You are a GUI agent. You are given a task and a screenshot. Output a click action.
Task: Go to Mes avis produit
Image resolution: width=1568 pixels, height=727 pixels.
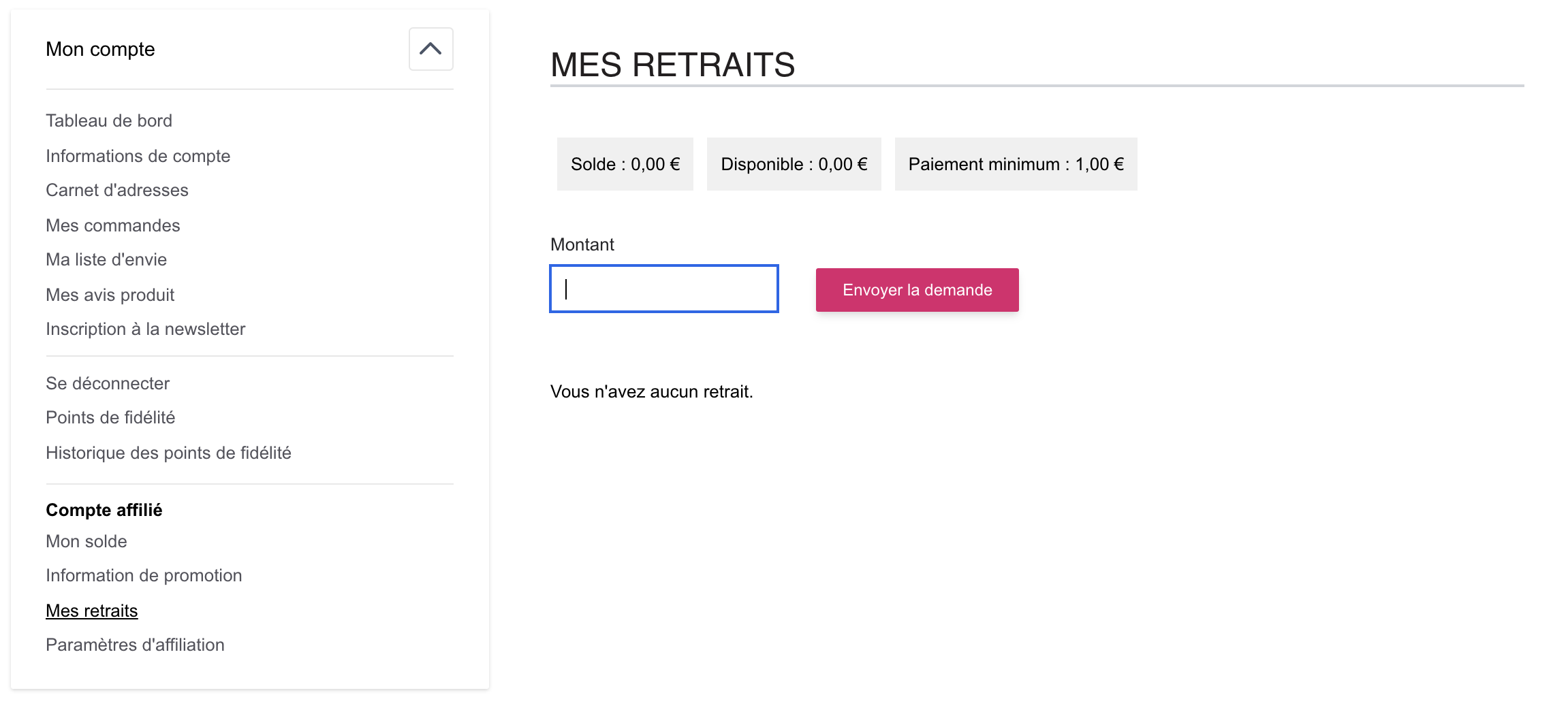[110, 295]
